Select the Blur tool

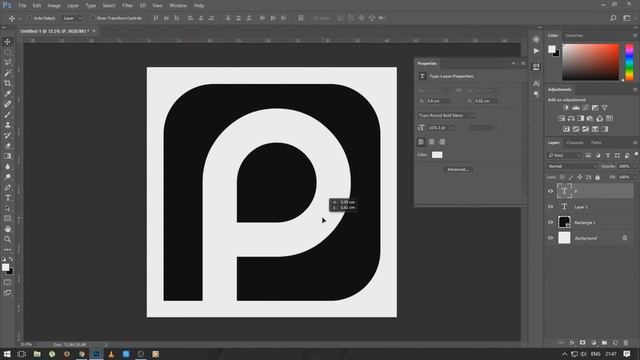[x=7, y=167]
